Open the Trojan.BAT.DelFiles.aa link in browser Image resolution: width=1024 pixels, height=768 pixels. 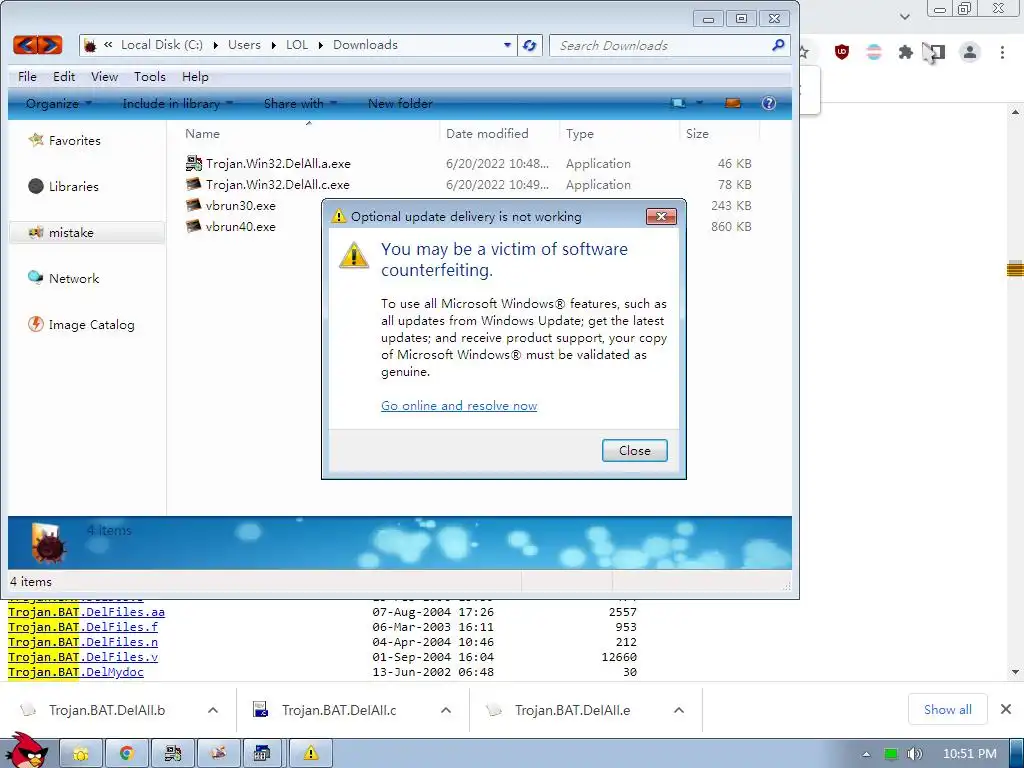pyautogui.click(x=86, y=612)
